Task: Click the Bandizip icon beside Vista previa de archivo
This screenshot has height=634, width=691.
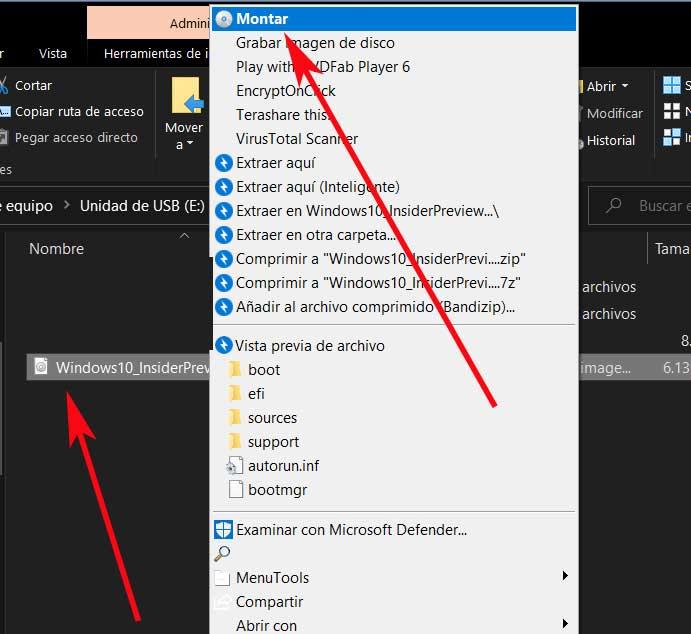Action: [224, 345]
